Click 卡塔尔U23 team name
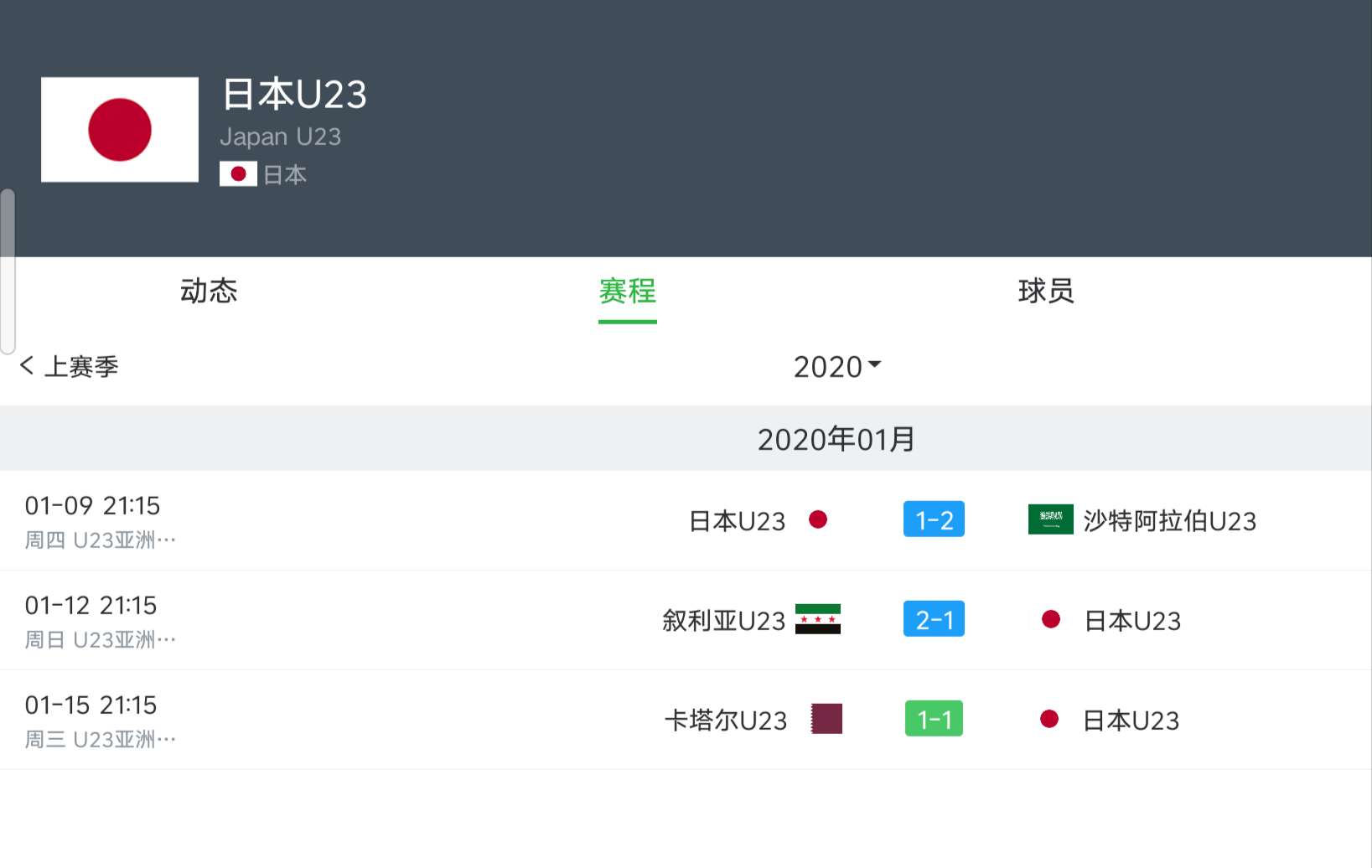Image resolution: width=1372 pixels, height=868 pixels. (726, 720)
